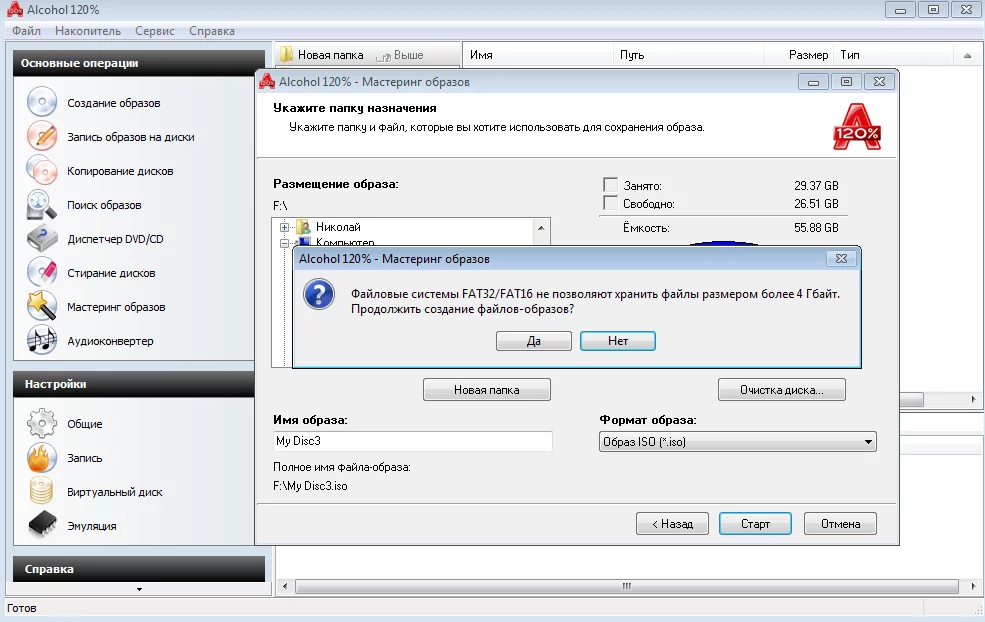
Task: Open the Создание образов disc icon
Action: tap(42, 102)
